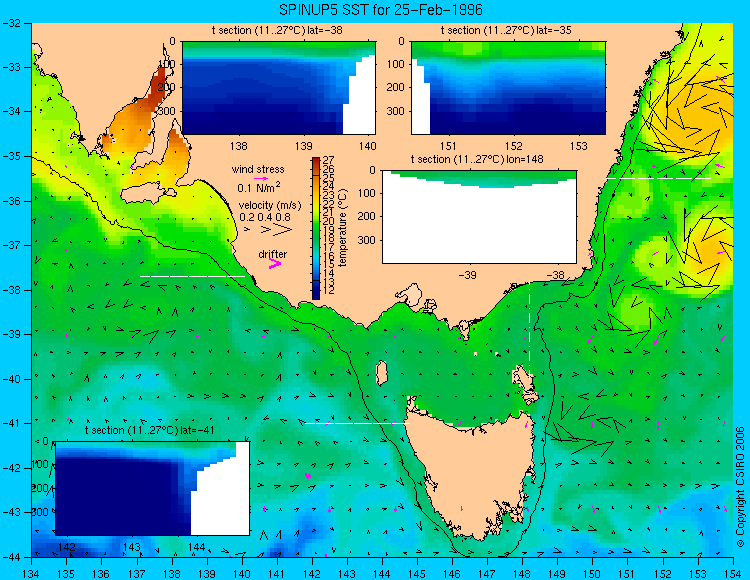
Task: Click the '-44' tick on left latitude axis
Action: point(10,557)
